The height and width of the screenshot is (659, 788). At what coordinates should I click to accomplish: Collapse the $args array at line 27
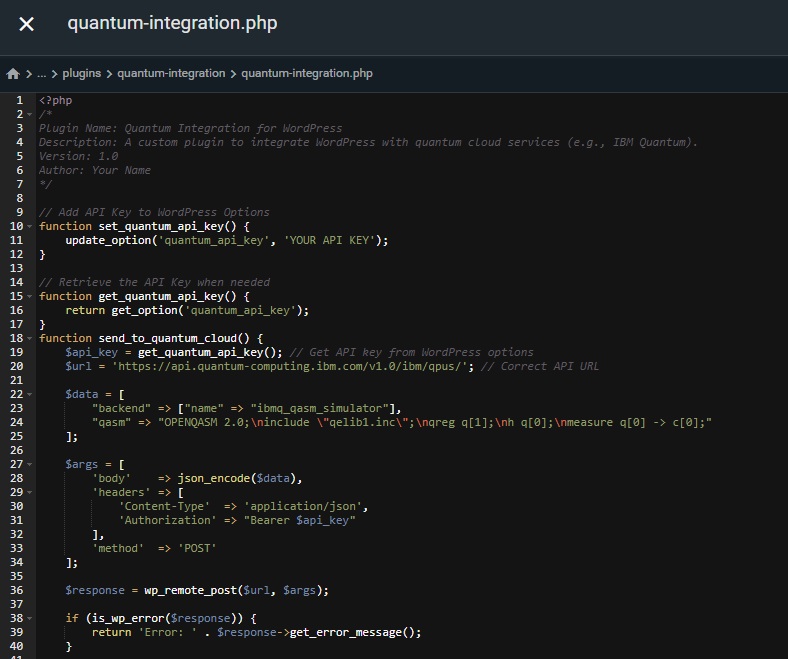click(x=30, y=465)
